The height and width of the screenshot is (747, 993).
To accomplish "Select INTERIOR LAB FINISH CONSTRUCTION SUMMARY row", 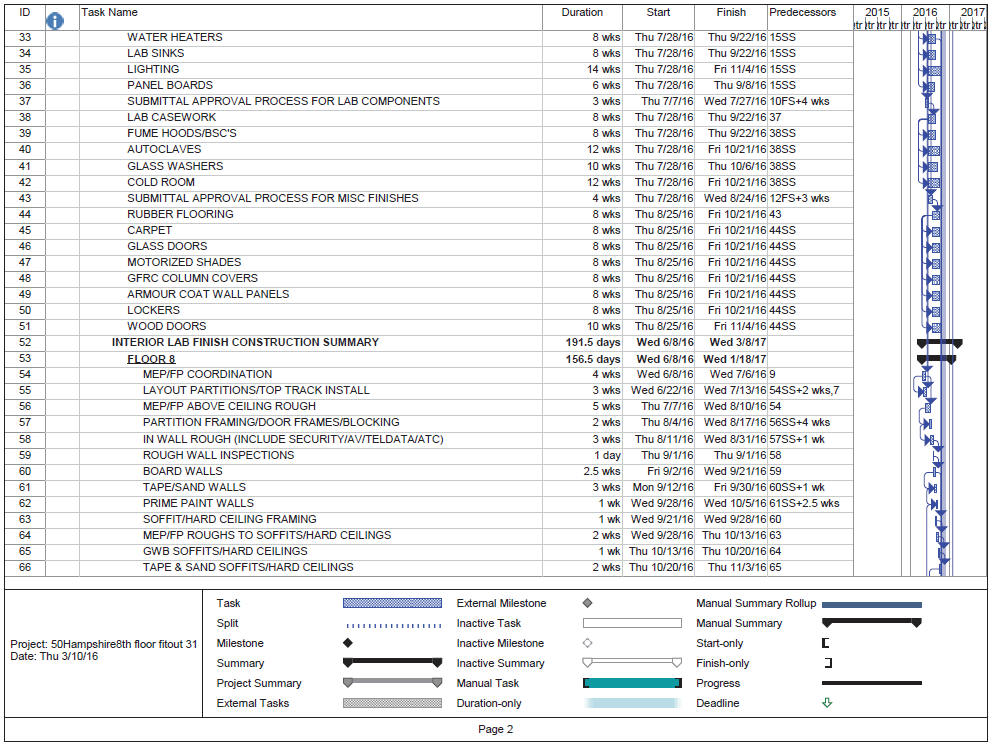I will (245, 342).
